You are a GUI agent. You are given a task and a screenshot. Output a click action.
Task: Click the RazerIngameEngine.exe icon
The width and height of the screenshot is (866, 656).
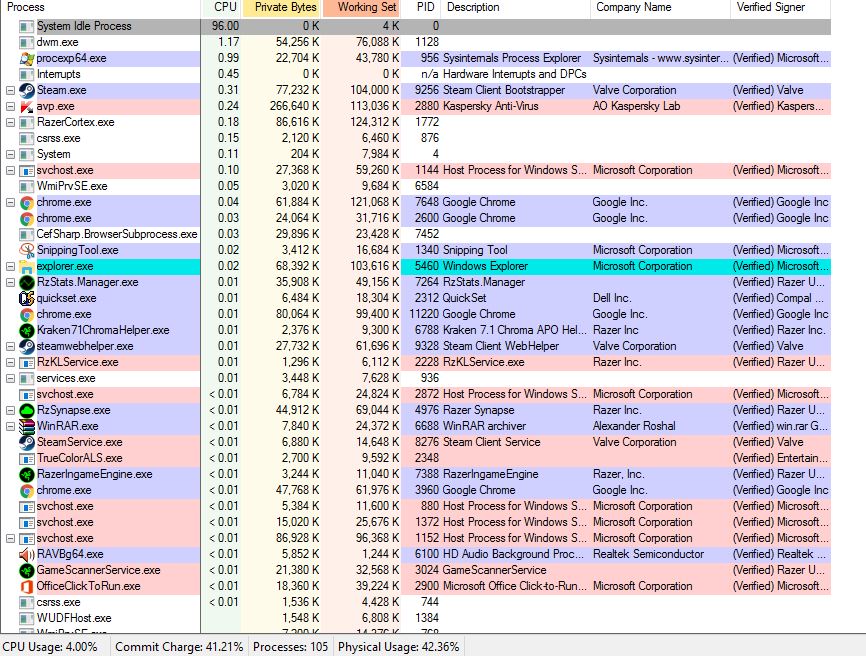(x=27, y=474)
